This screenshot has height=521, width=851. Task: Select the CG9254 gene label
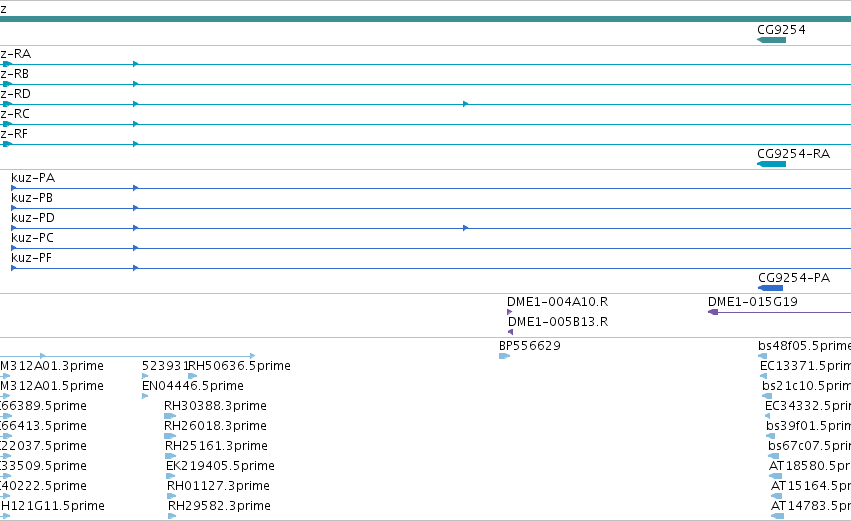(781, 30)
